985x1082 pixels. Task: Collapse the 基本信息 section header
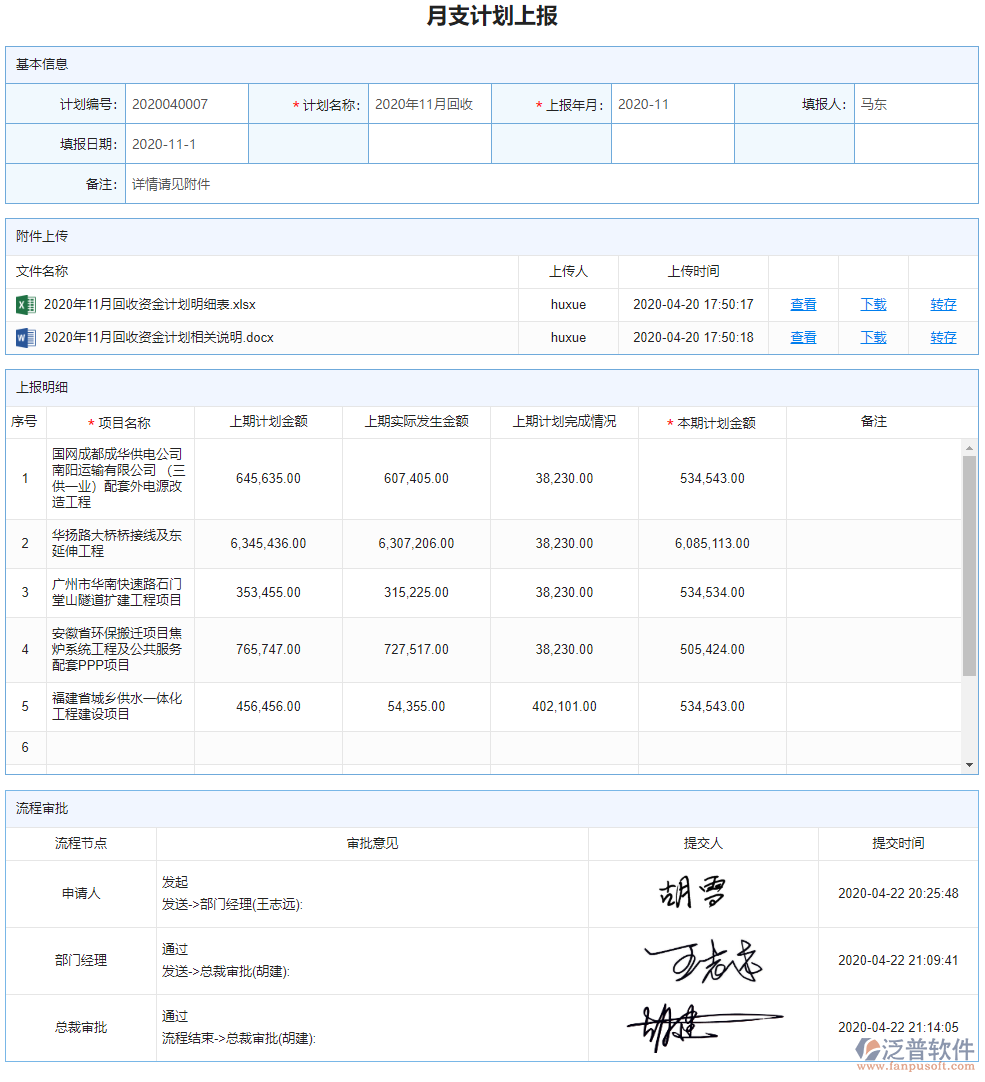tap(38, 64)
